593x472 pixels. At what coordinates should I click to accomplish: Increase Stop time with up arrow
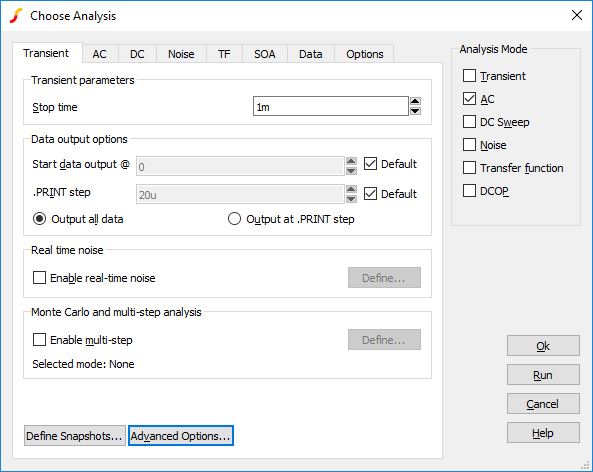coord(415,101)
